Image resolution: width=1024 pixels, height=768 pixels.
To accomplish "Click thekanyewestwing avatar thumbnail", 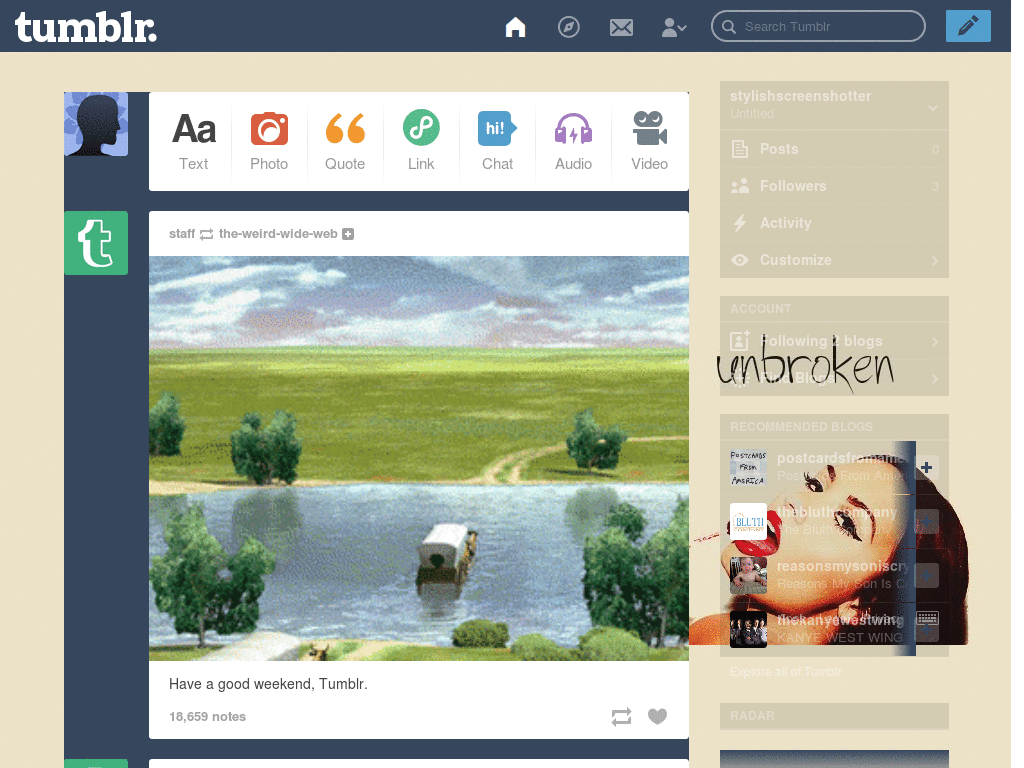I will pos(748,629).
